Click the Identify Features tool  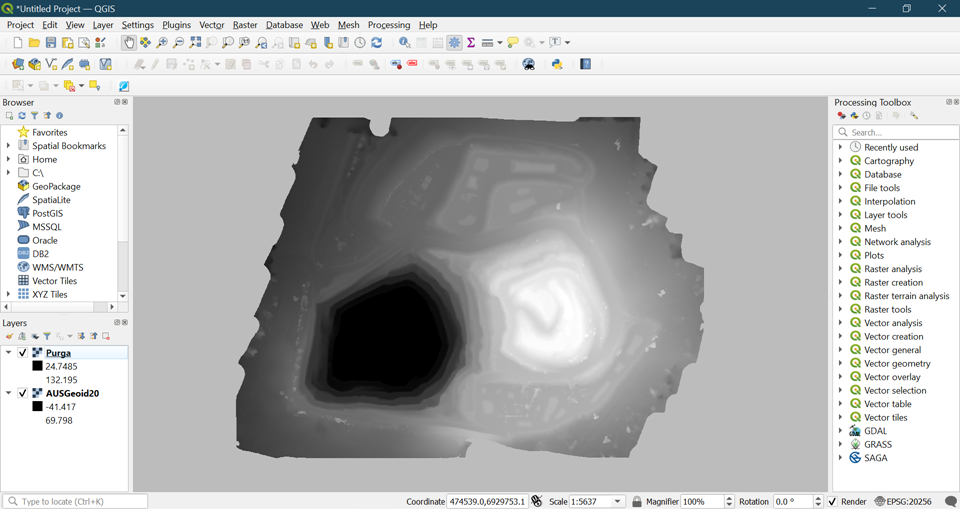pyautogui.click(x=404, y=43)
